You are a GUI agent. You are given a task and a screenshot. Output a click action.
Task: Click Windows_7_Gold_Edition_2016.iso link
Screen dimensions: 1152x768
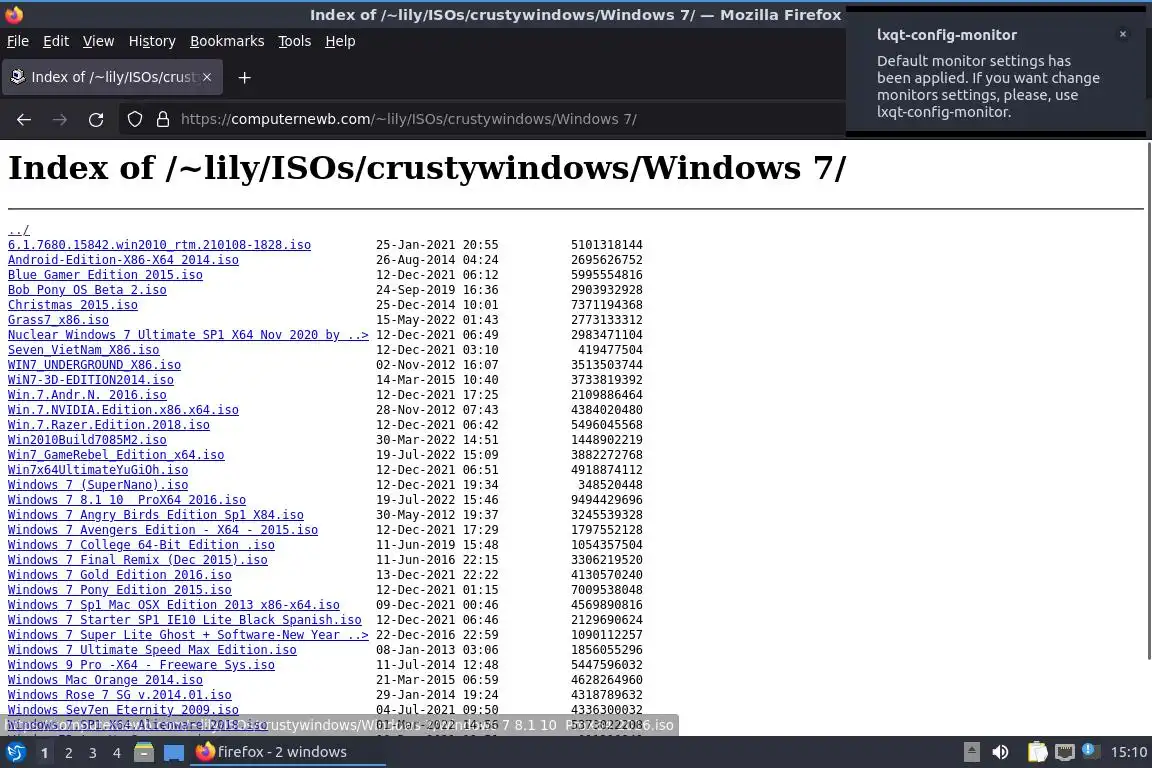tap(120, 575)
